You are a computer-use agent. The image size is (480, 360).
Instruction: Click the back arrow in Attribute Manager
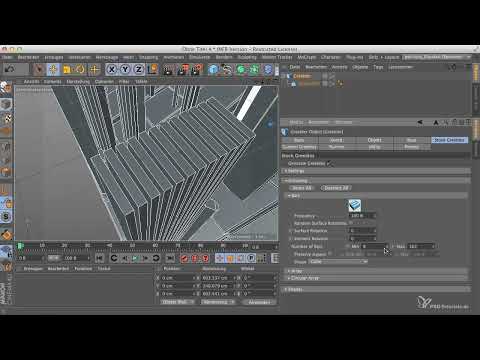pyautogui.click(x=420, y=122)
